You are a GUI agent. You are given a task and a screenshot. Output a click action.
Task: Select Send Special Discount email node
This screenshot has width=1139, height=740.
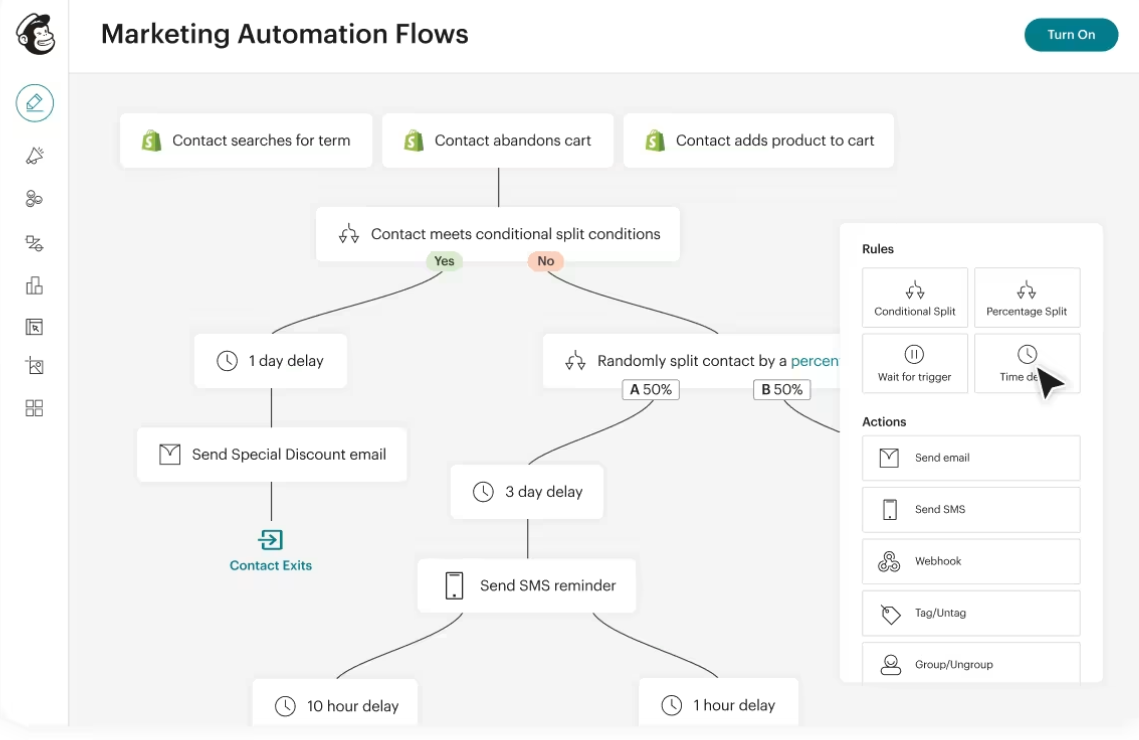pos(272,455)
